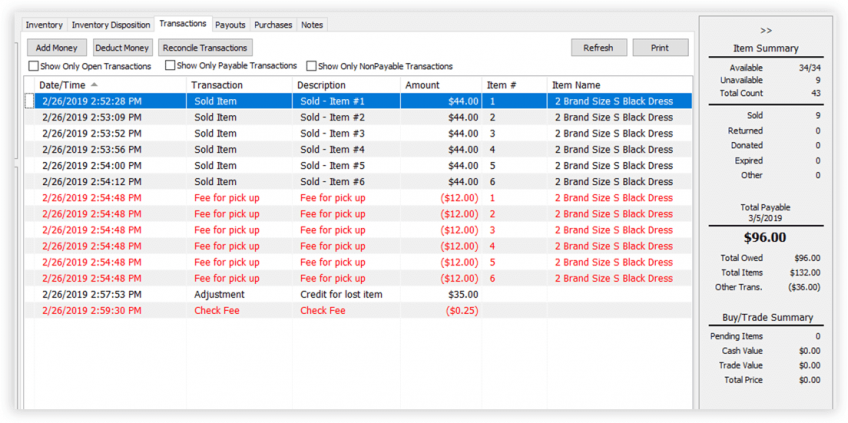Click Reconcile Transactions button

(x=204, y=47)
